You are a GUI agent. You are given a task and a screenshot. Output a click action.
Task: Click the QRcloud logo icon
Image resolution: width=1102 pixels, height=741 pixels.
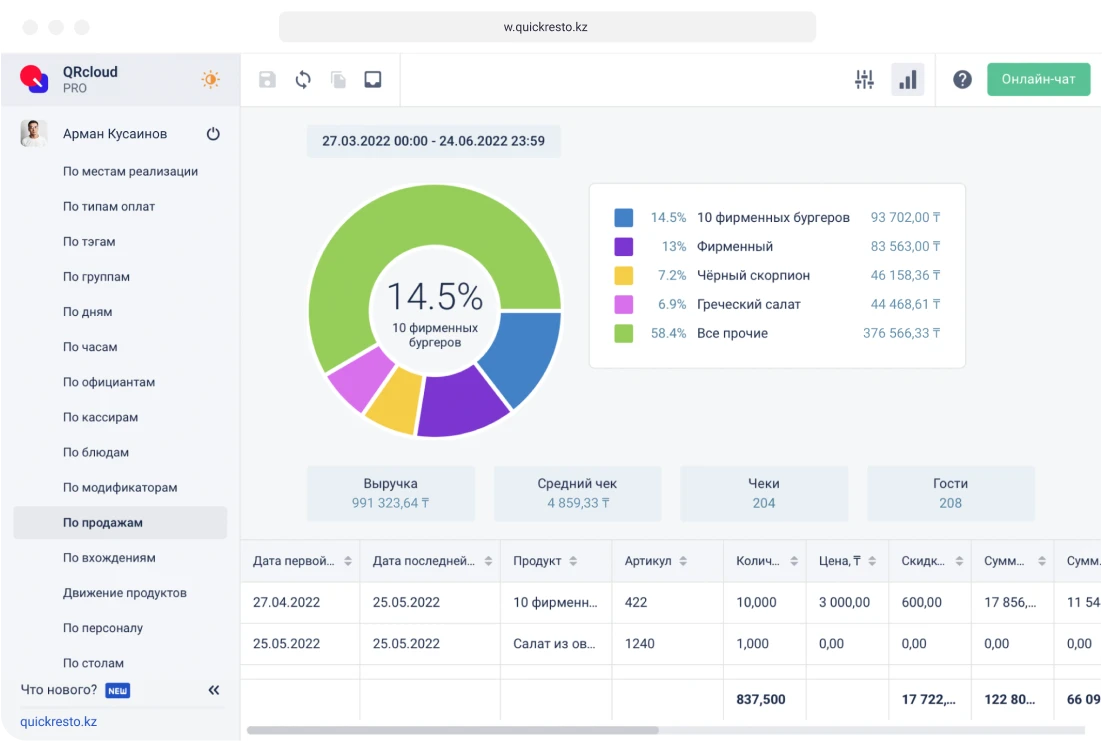tap(34, 79)
